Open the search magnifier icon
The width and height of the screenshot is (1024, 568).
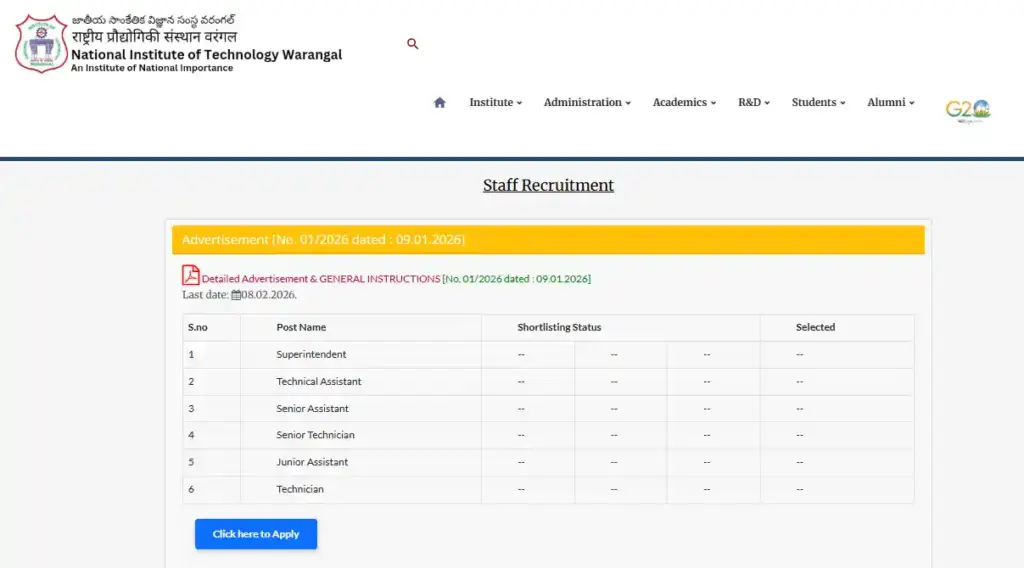[413, 44]
